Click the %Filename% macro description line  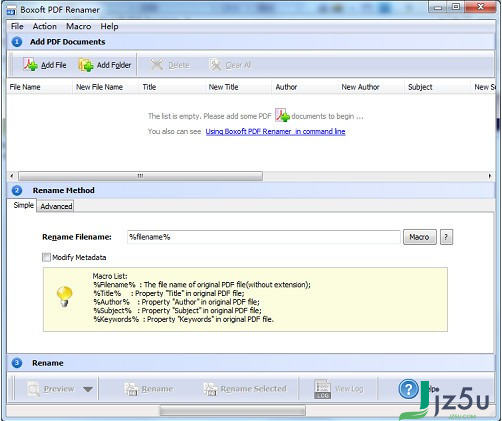coord(202,285)
